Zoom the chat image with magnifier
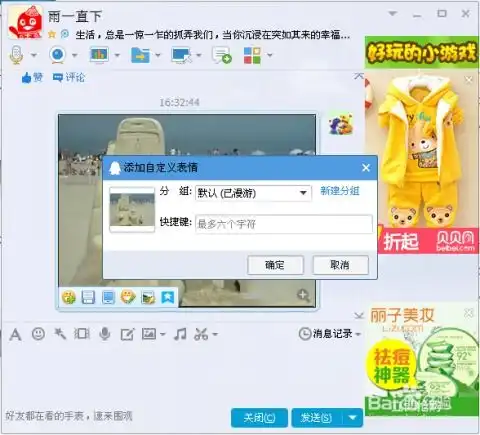Screen dimensions: 480x435 [x=303, y=295]
